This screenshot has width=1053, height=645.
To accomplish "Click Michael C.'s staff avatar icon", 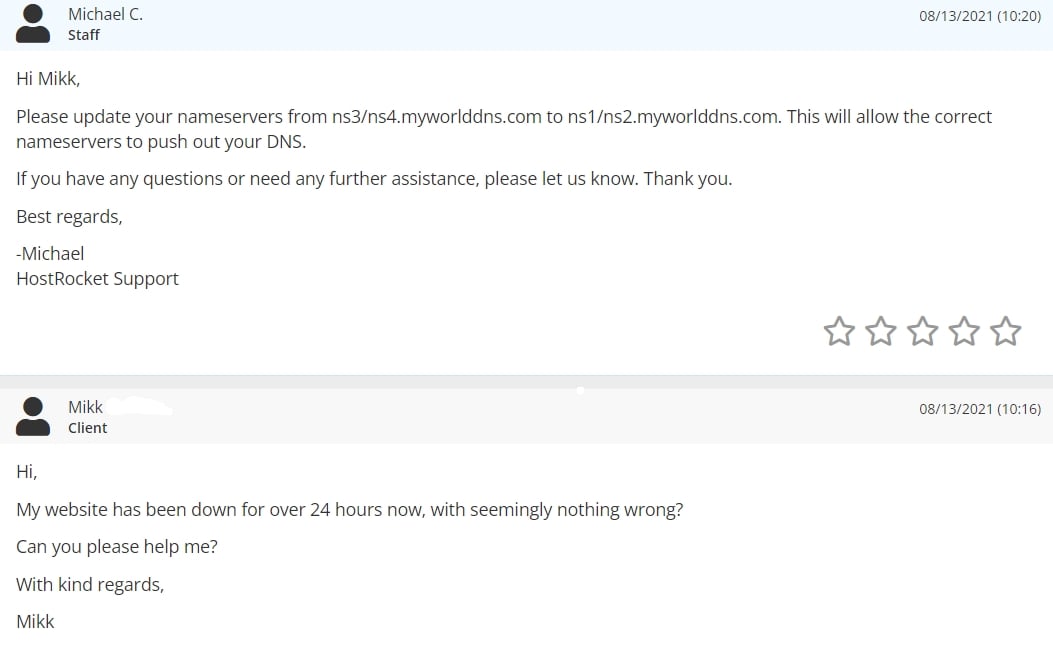I will click(x=33, y=24).
